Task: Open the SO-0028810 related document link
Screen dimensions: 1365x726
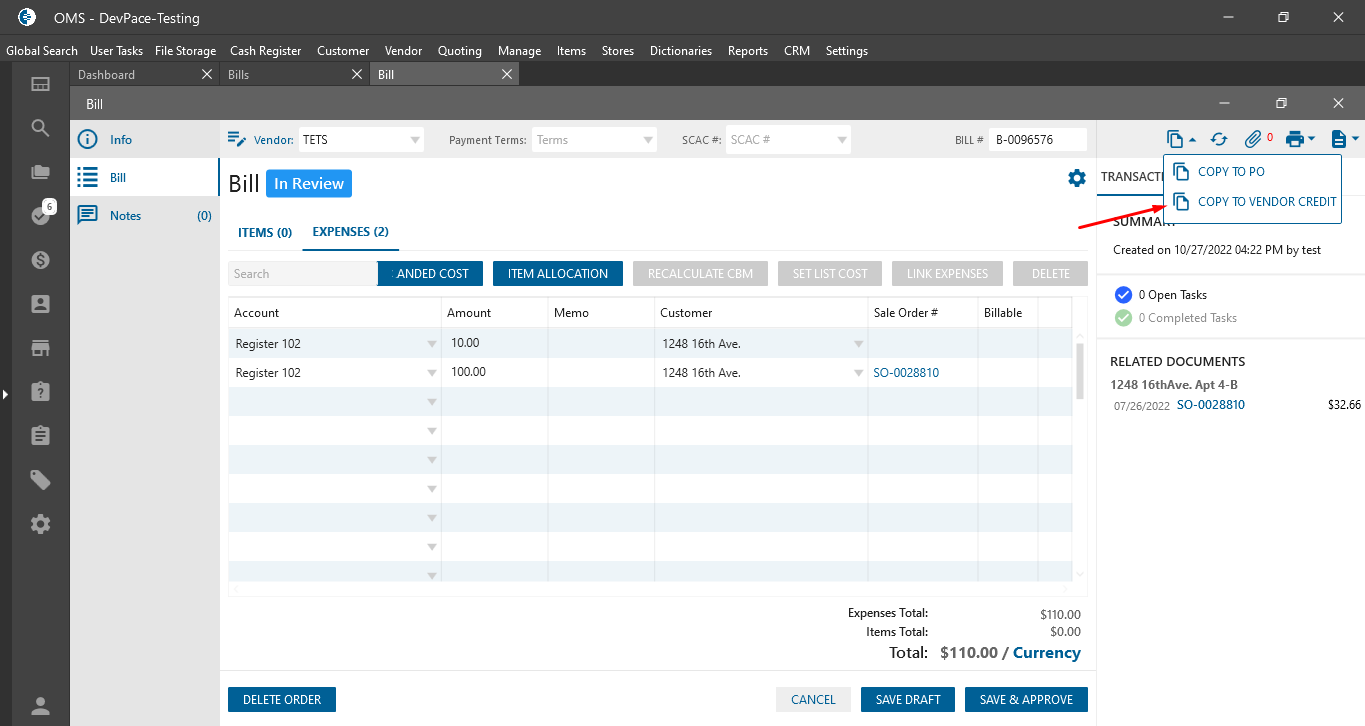Action: coord(1210,405)
